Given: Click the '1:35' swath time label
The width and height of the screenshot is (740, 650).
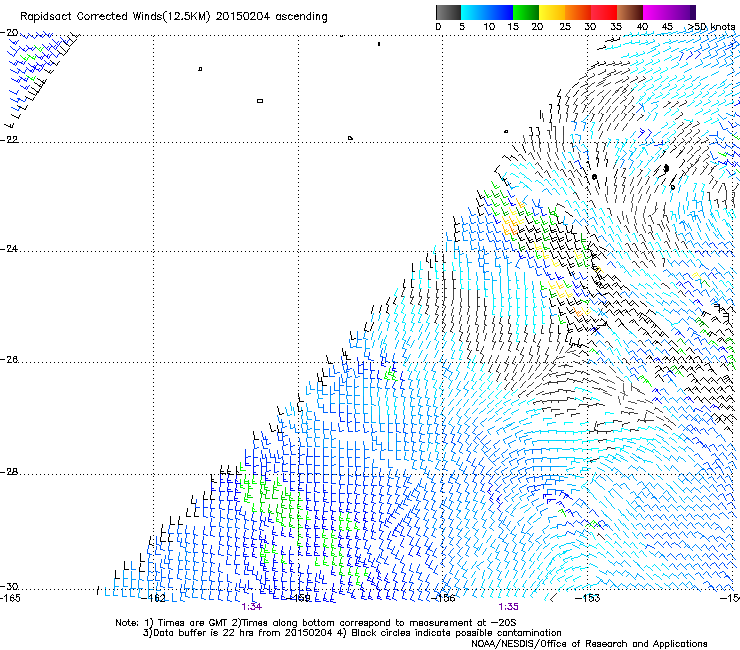Looking at the screenshot, I should pos(508,607).
